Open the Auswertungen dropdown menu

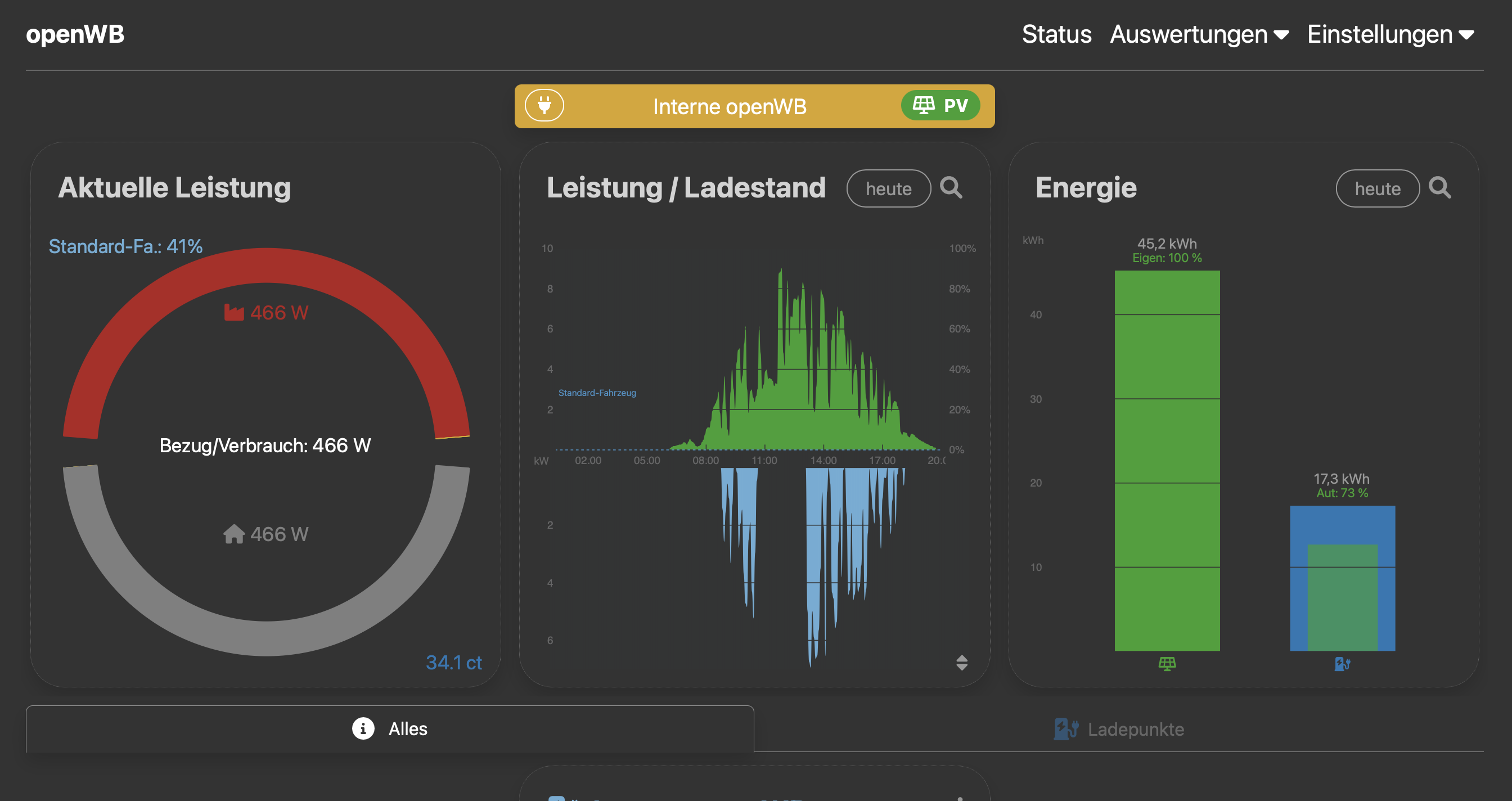[1199, 34]
